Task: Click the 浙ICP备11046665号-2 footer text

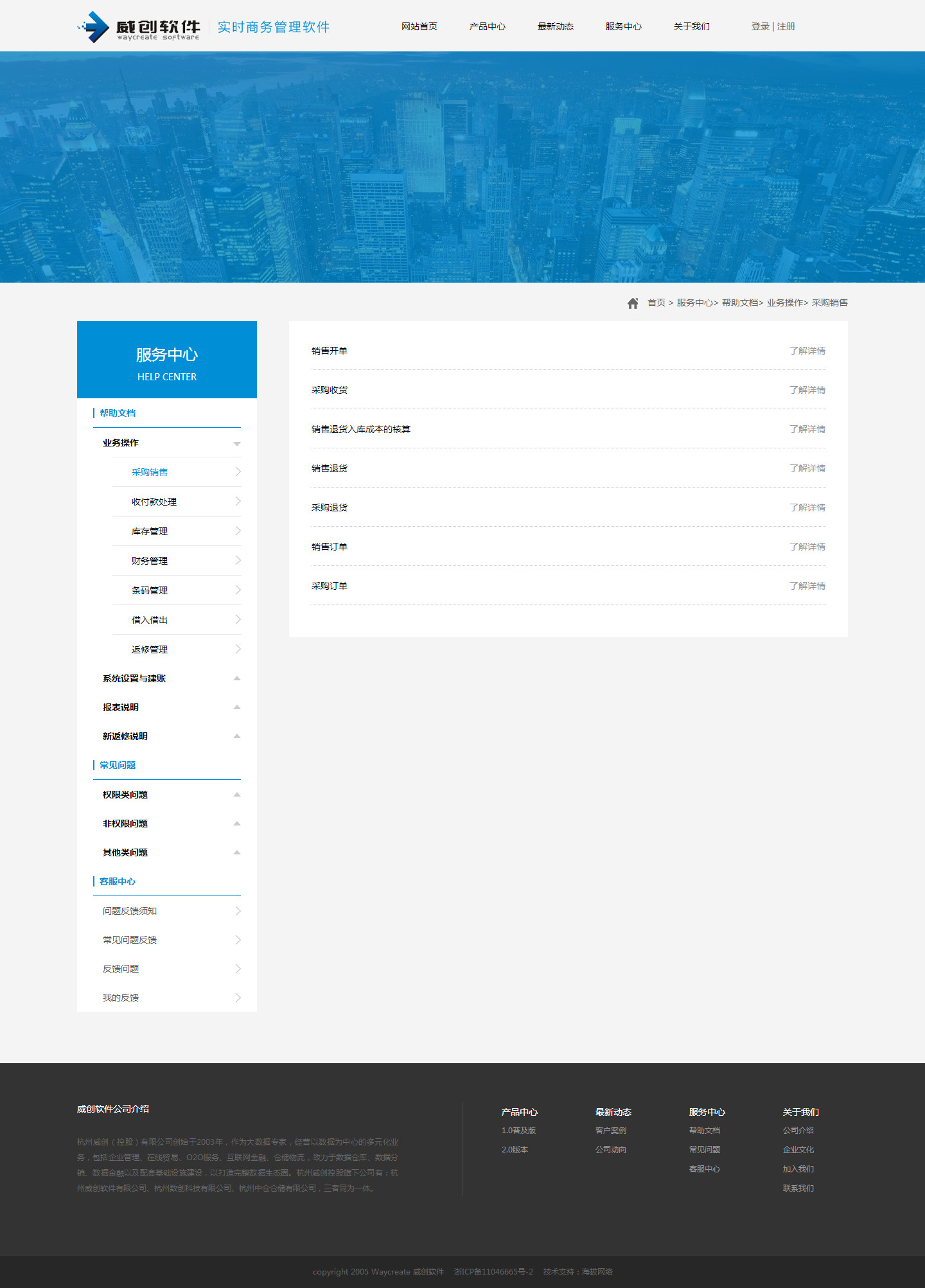Action: 493,1272
